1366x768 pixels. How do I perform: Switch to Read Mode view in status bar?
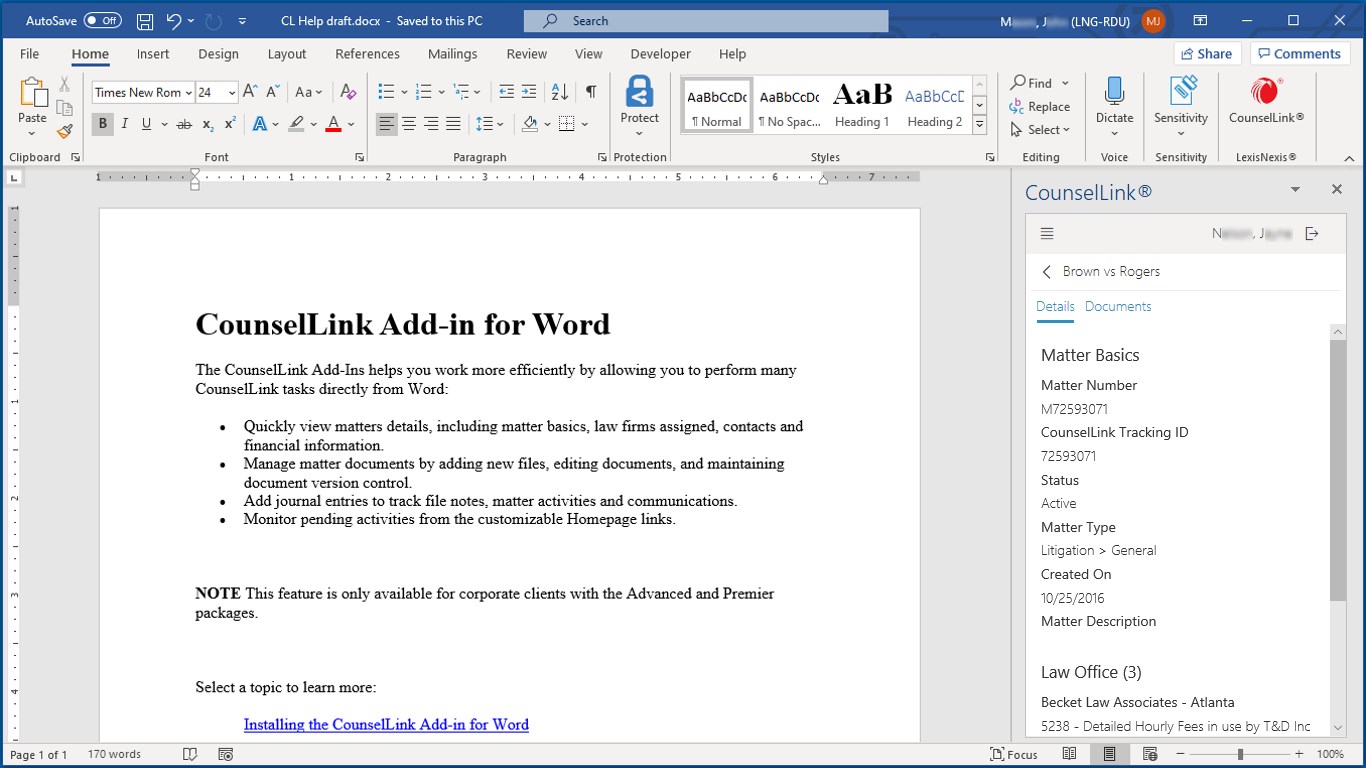pos(1069,754)
